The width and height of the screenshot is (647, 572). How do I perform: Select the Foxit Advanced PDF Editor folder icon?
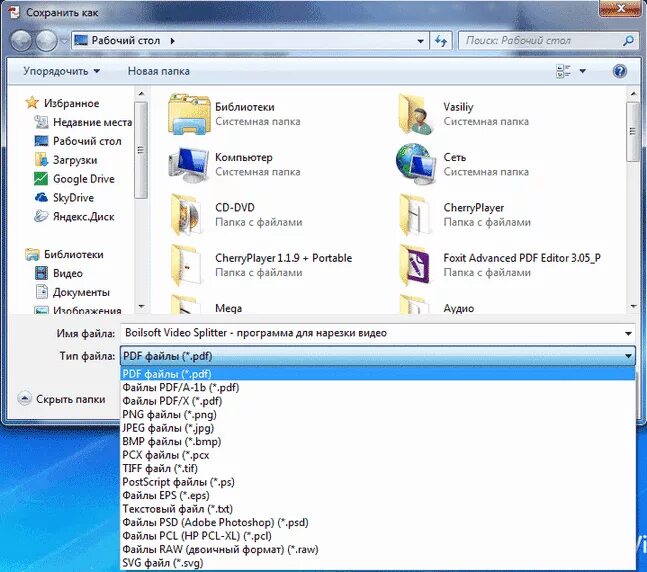pos(416,265)
